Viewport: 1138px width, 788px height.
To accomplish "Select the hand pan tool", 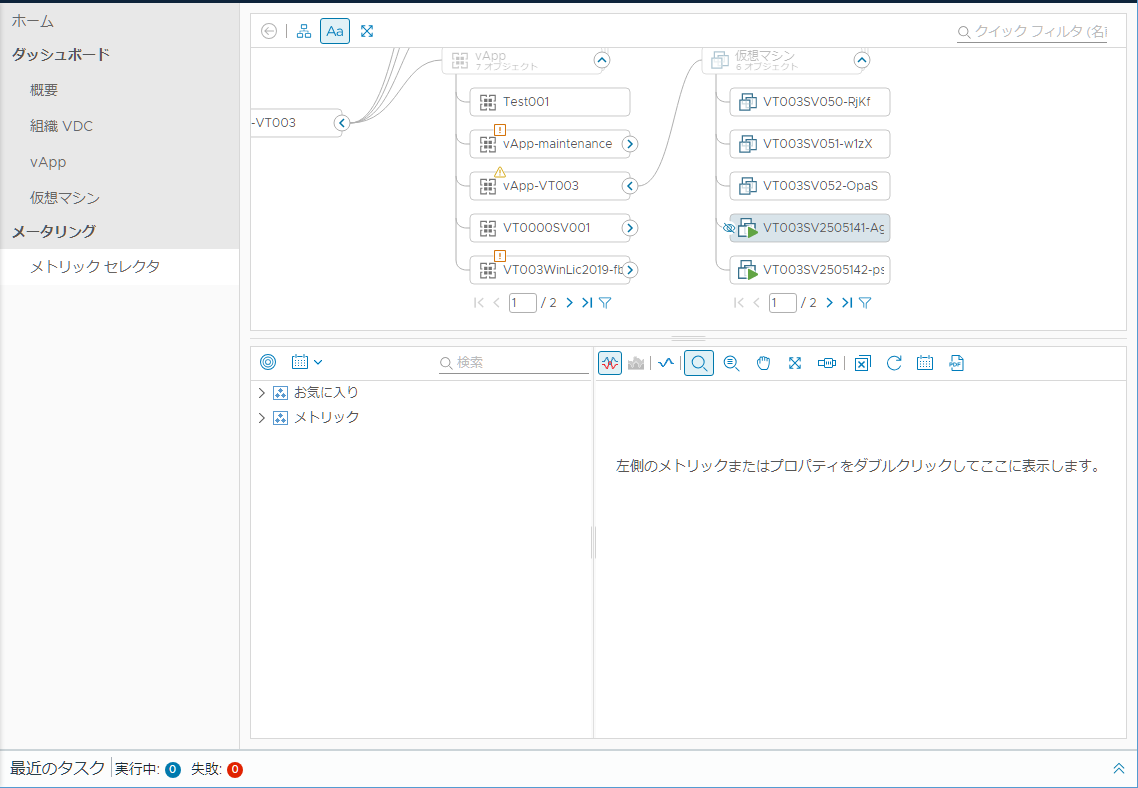I will (x=764, y=363).
